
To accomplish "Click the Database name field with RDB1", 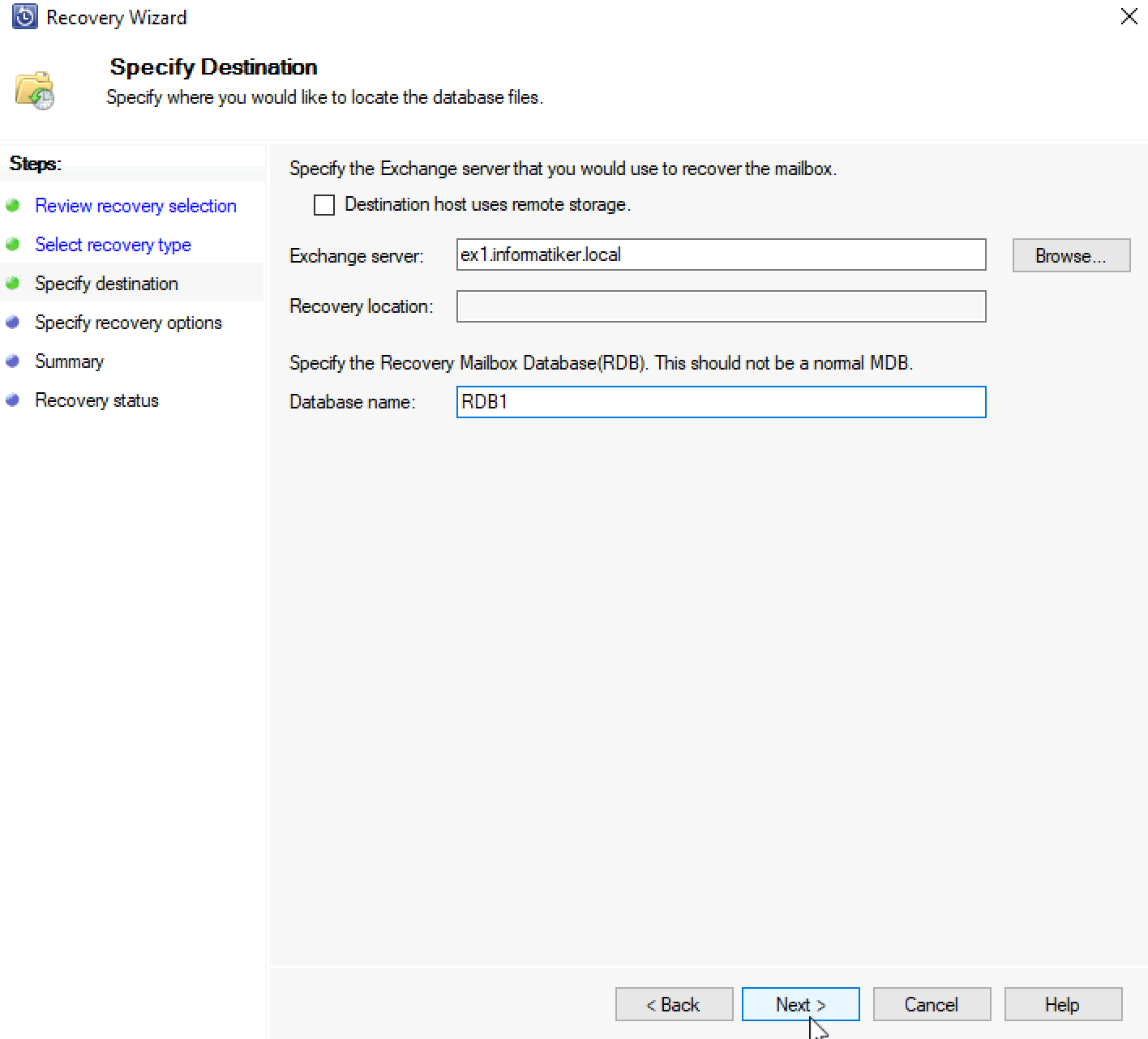I will (721, 402).
